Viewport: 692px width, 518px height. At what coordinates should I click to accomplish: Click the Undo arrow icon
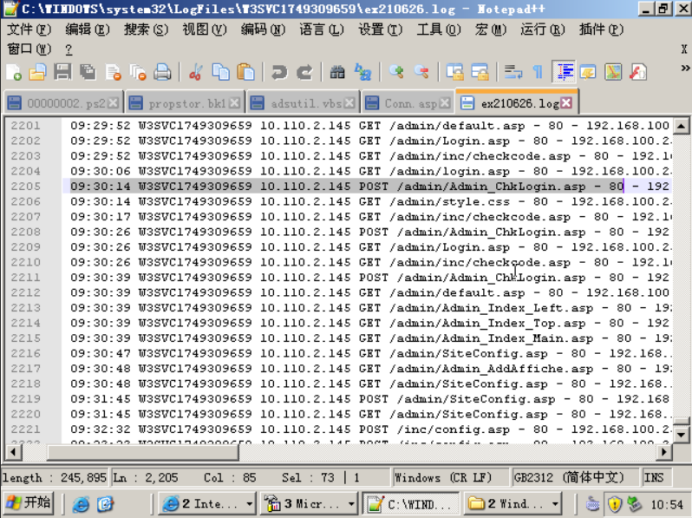[280, 72]
